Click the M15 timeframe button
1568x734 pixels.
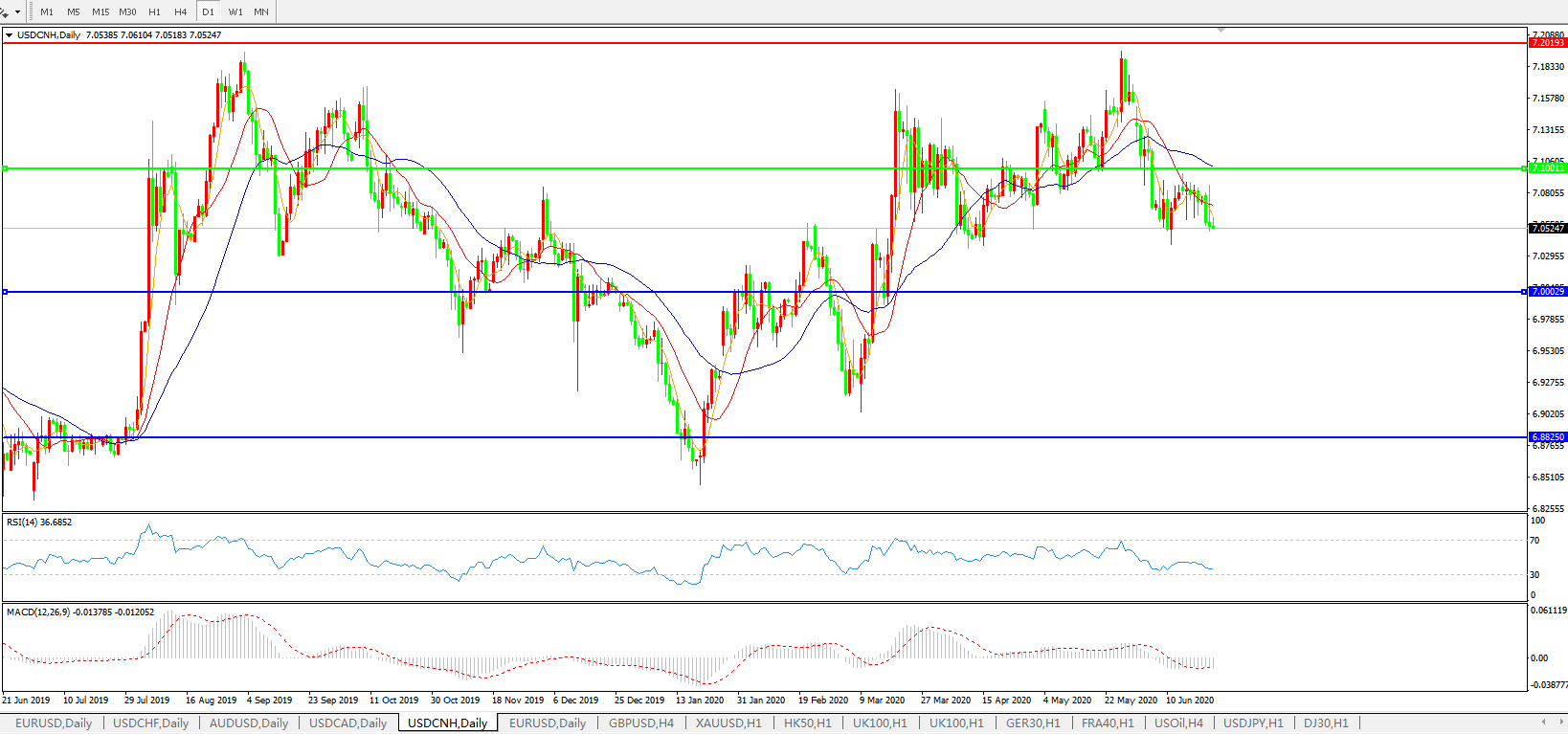[x=101, y=11]
